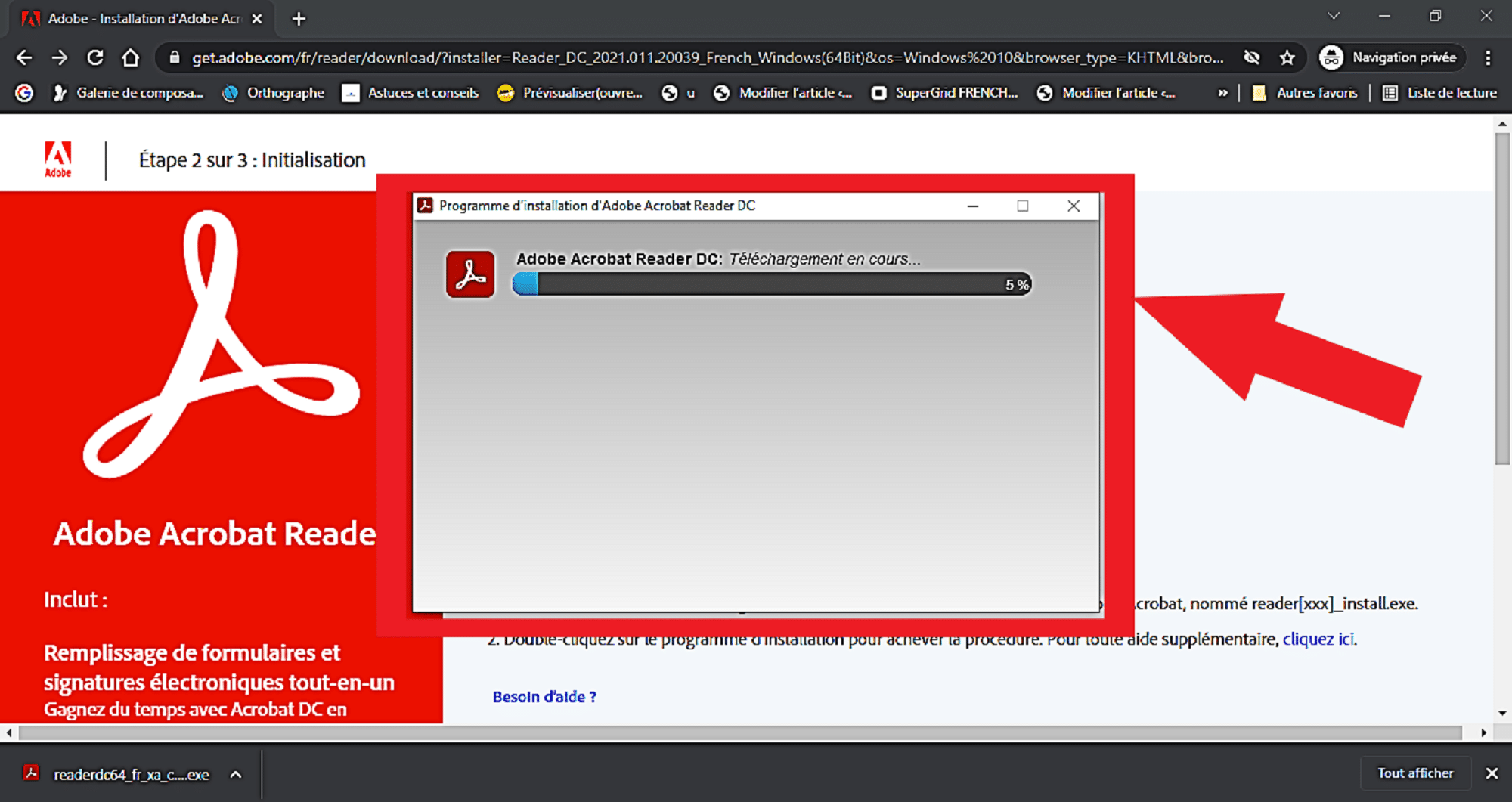Screen dimensions: 1512x802
Task: Click the horizontal scrollbar left arrow
Action: (8, 732)
